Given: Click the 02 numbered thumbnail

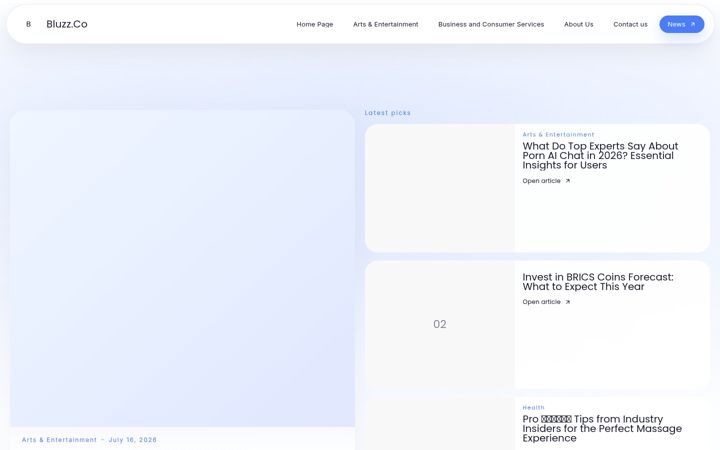Looking at the screenshot, I should pos(439,324).
